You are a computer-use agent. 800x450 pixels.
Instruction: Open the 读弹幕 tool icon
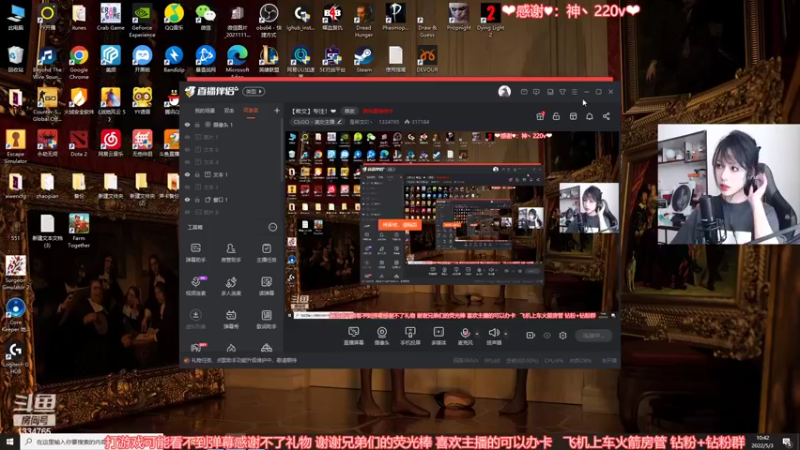click(266, 286)
